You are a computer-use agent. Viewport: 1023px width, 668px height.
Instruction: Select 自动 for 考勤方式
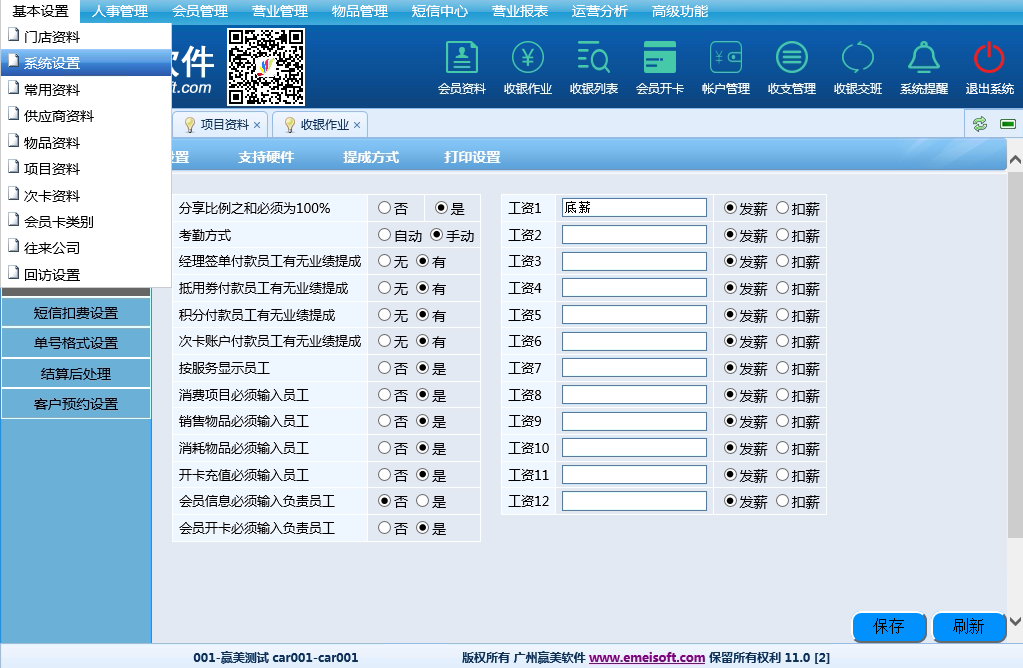(384, 235)
